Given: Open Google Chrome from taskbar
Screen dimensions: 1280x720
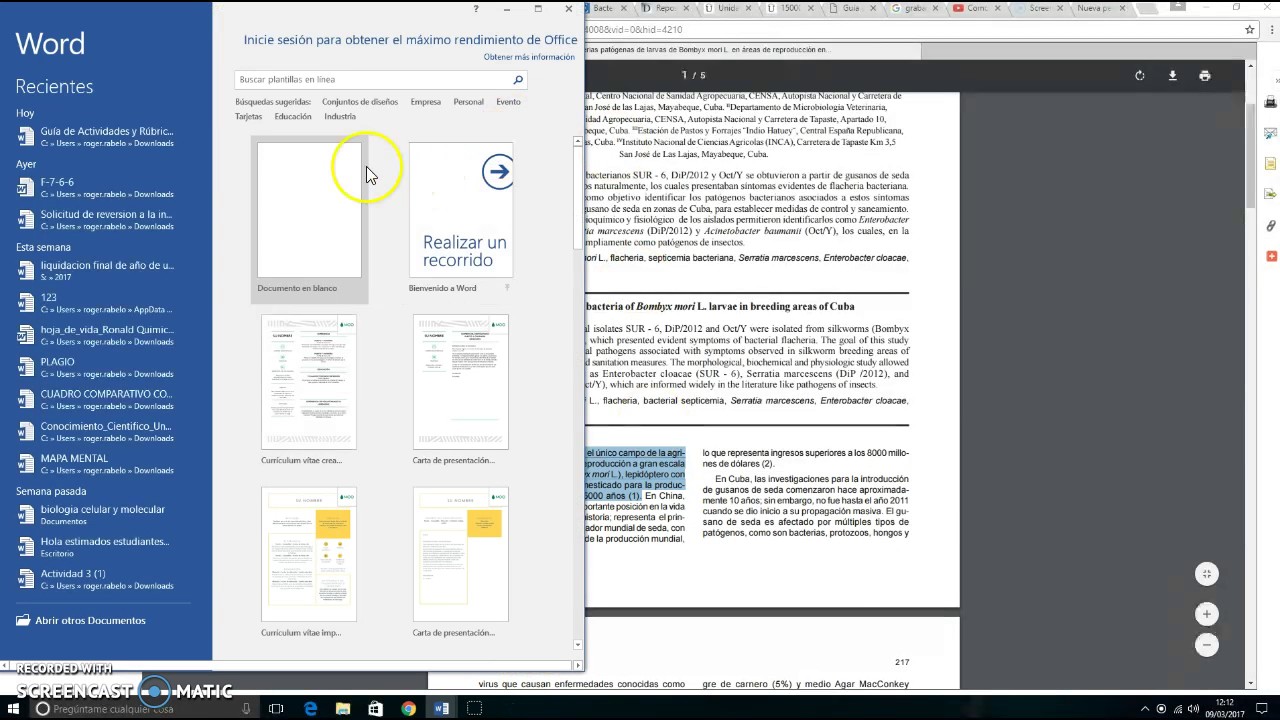Looking at the screenshot, I should (409, 709).
